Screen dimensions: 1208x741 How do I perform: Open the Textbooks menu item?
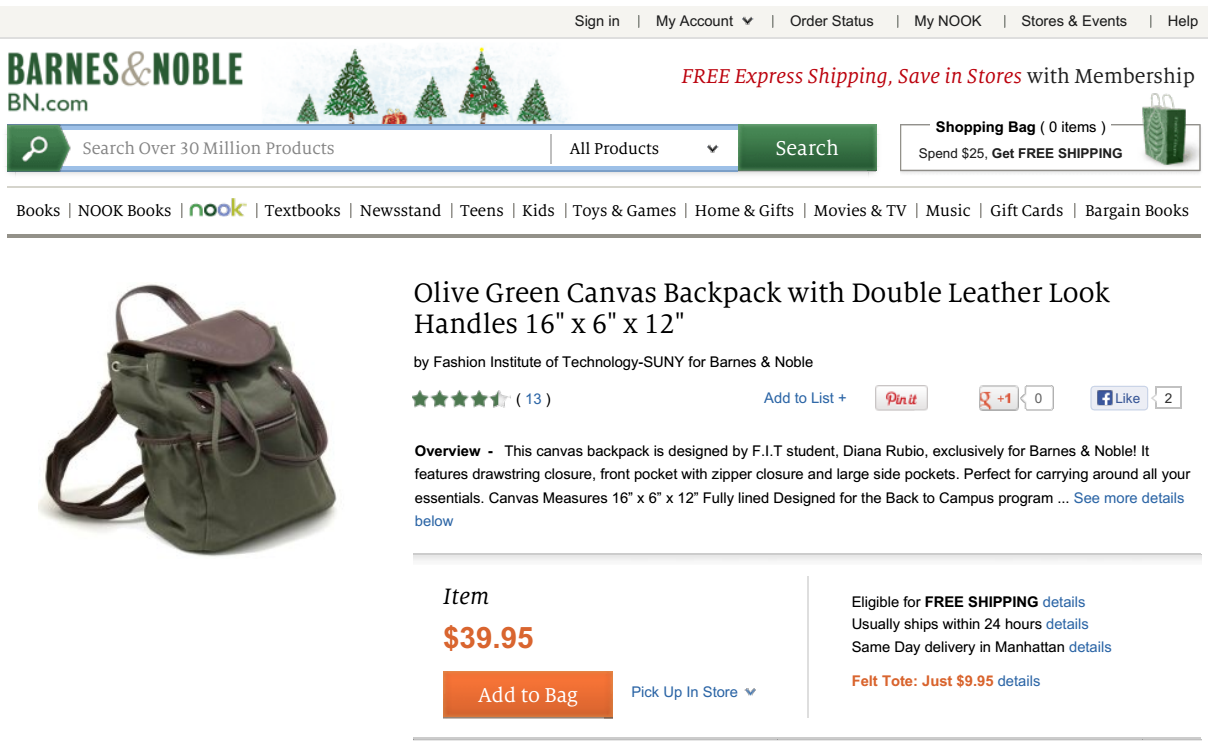[302, 211]
